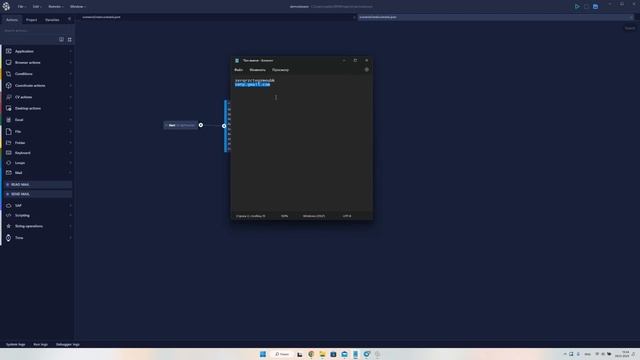Screen dimensions: 640x360
Task: Click the highlighted email text in Notepad
Action: click(x=252, y=84)
